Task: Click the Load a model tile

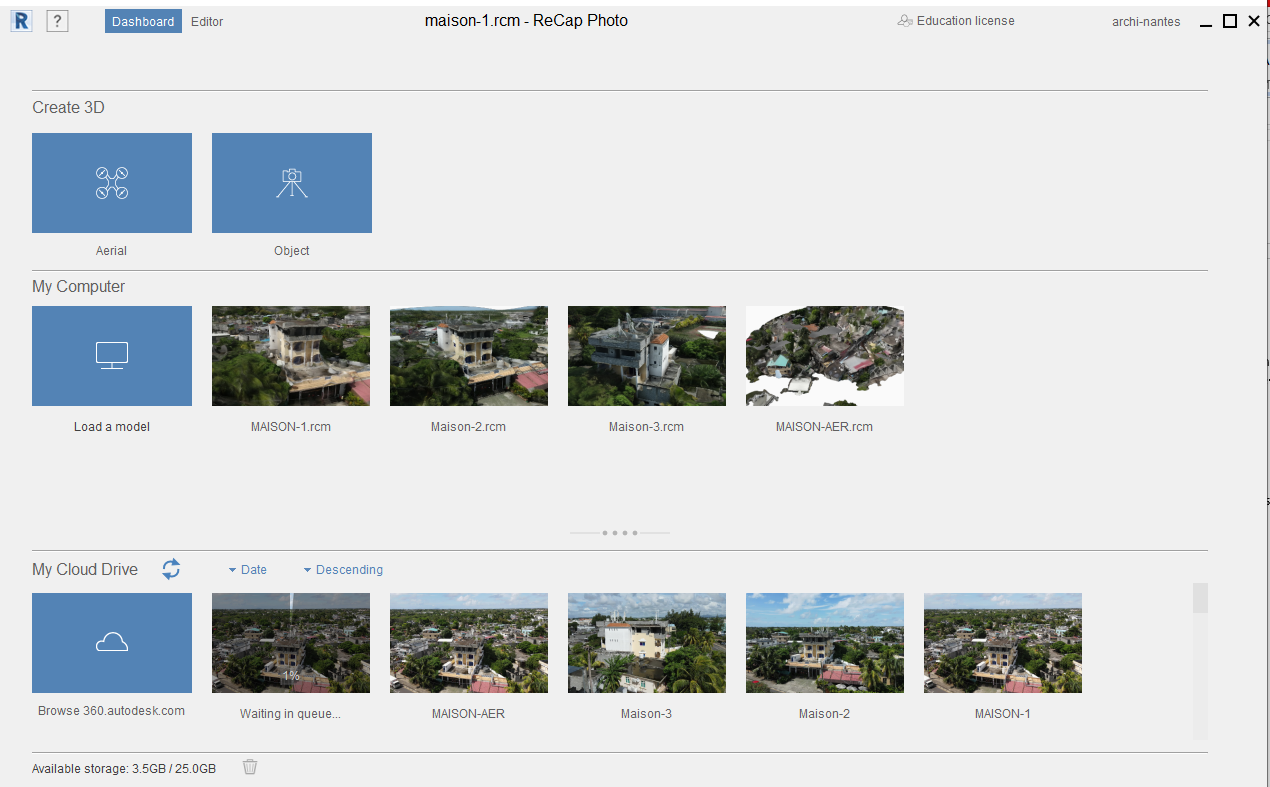Action: point(112,356)
